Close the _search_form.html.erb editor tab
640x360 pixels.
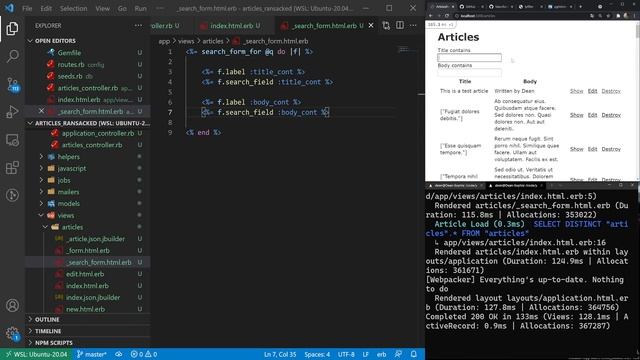point(371,25)
